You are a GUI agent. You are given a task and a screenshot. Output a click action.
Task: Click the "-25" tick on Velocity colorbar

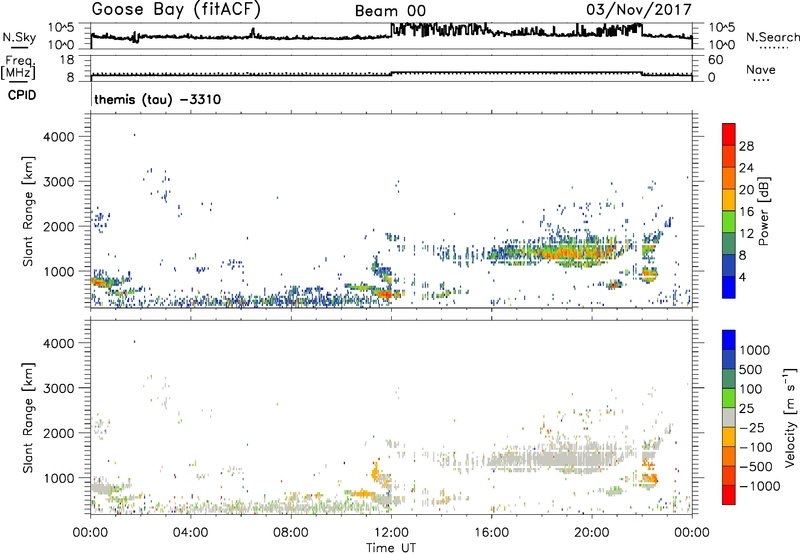coord(752,427)
